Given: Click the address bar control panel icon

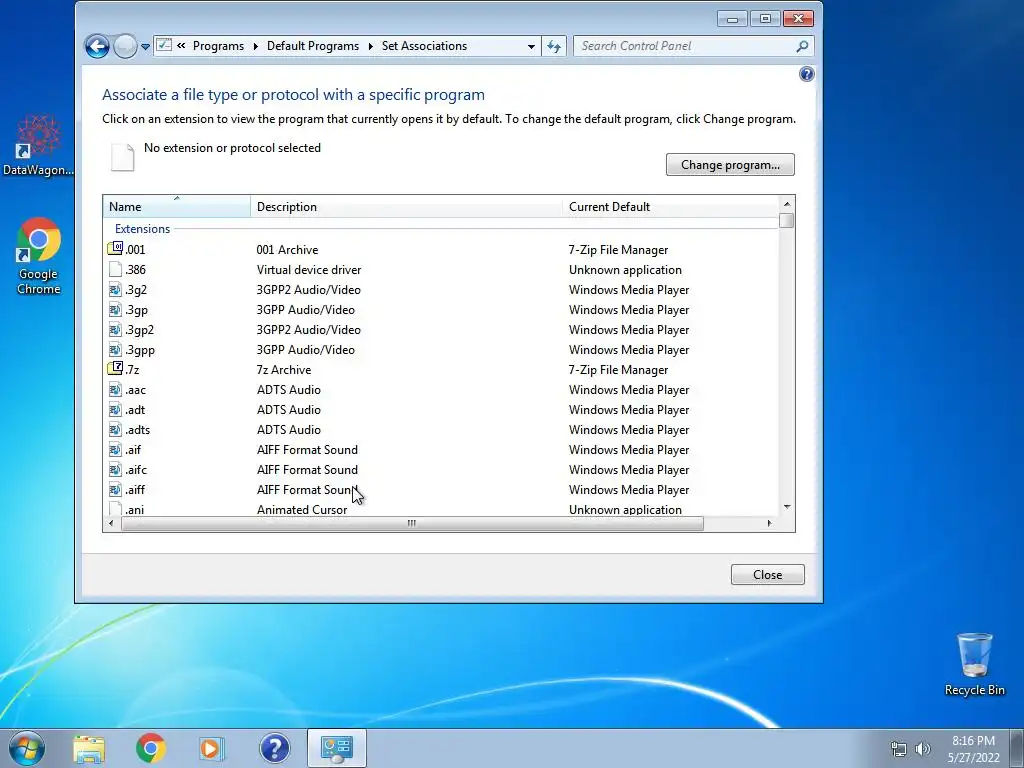Looking at the screenshot, I should pos(165,45).
